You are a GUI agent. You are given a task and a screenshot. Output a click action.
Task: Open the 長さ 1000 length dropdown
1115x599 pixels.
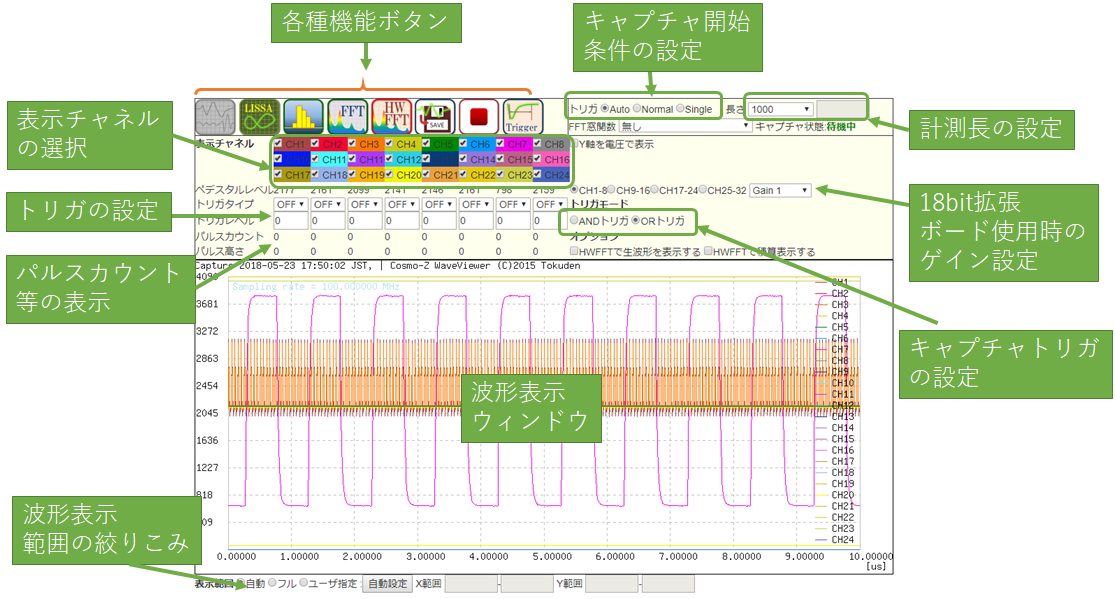pos(780,109)
